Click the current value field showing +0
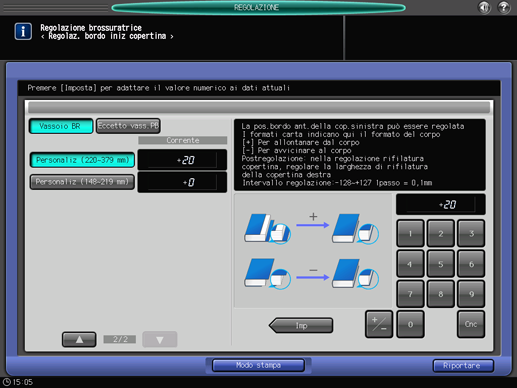This screenshot has height=388, width=517. coord(182,182)
